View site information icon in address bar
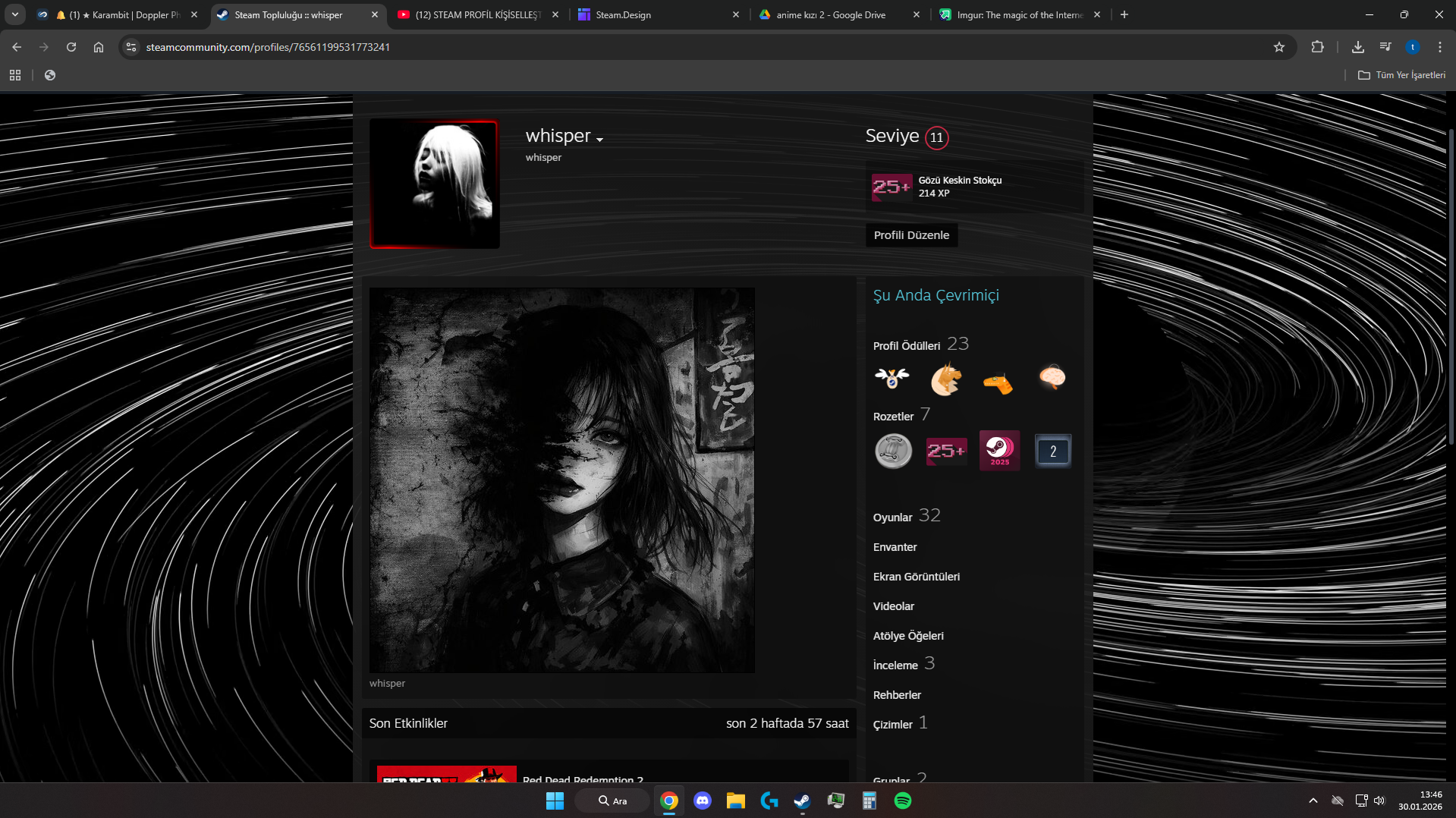The height and width of the screenshot is (818, 1456). tap(131, 47)
